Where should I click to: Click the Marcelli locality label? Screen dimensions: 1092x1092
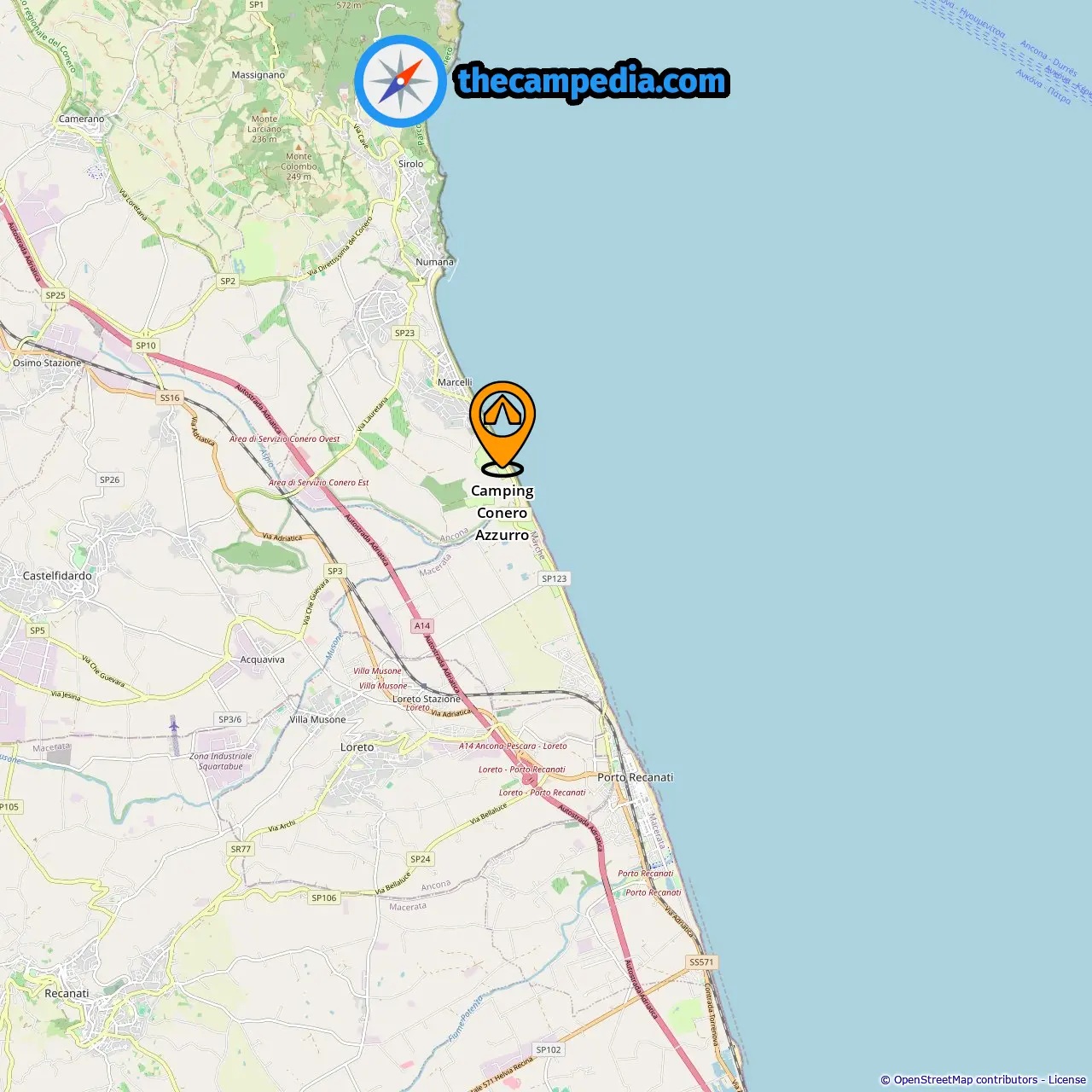pyautogui.click(x=455, y=382)
